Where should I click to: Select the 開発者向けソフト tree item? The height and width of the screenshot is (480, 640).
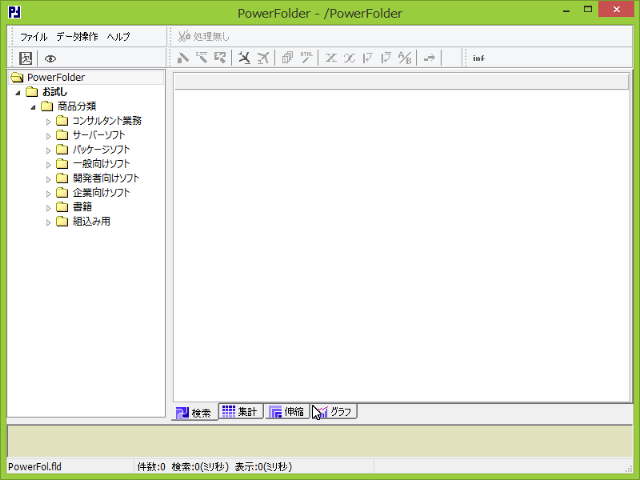coord(106,178)
